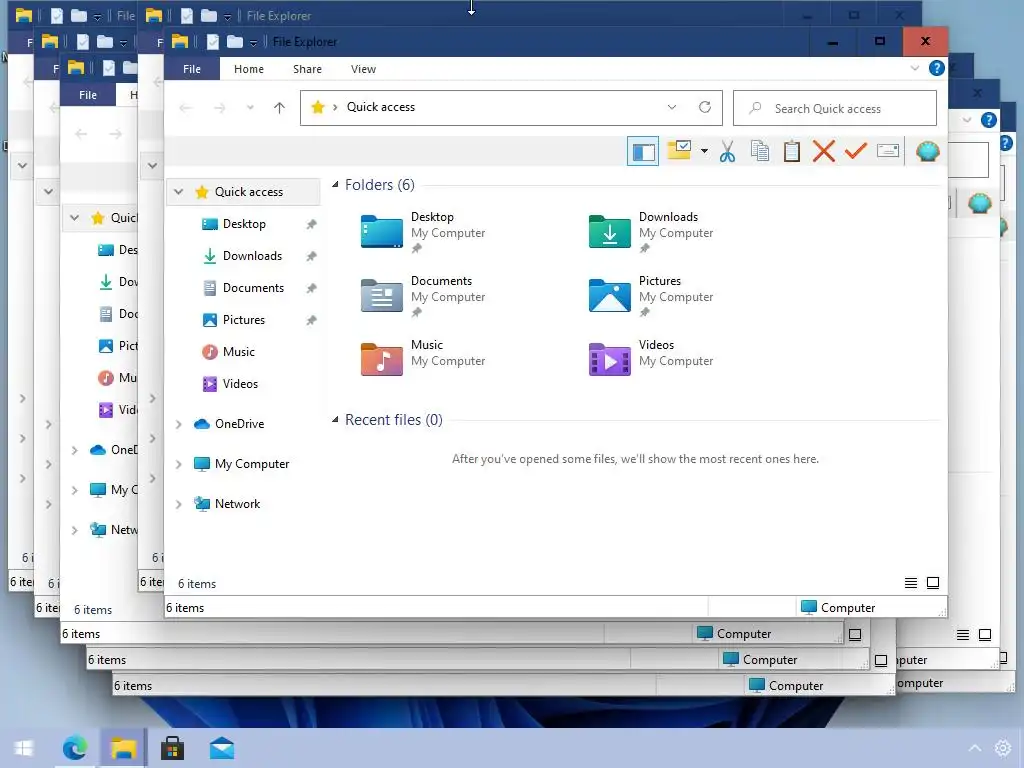The height and width of the screenshot is (768, 1024).
Task: Click the Paste clipboard icon
Action: click(x=792, y=152)
